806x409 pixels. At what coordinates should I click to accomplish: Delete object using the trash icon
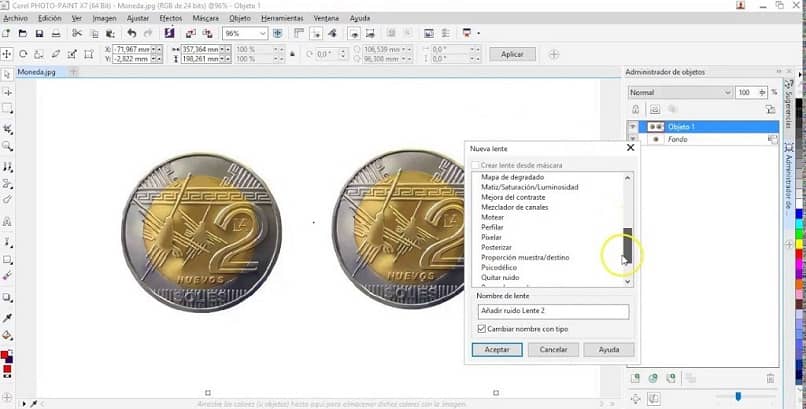pos(770,379)
